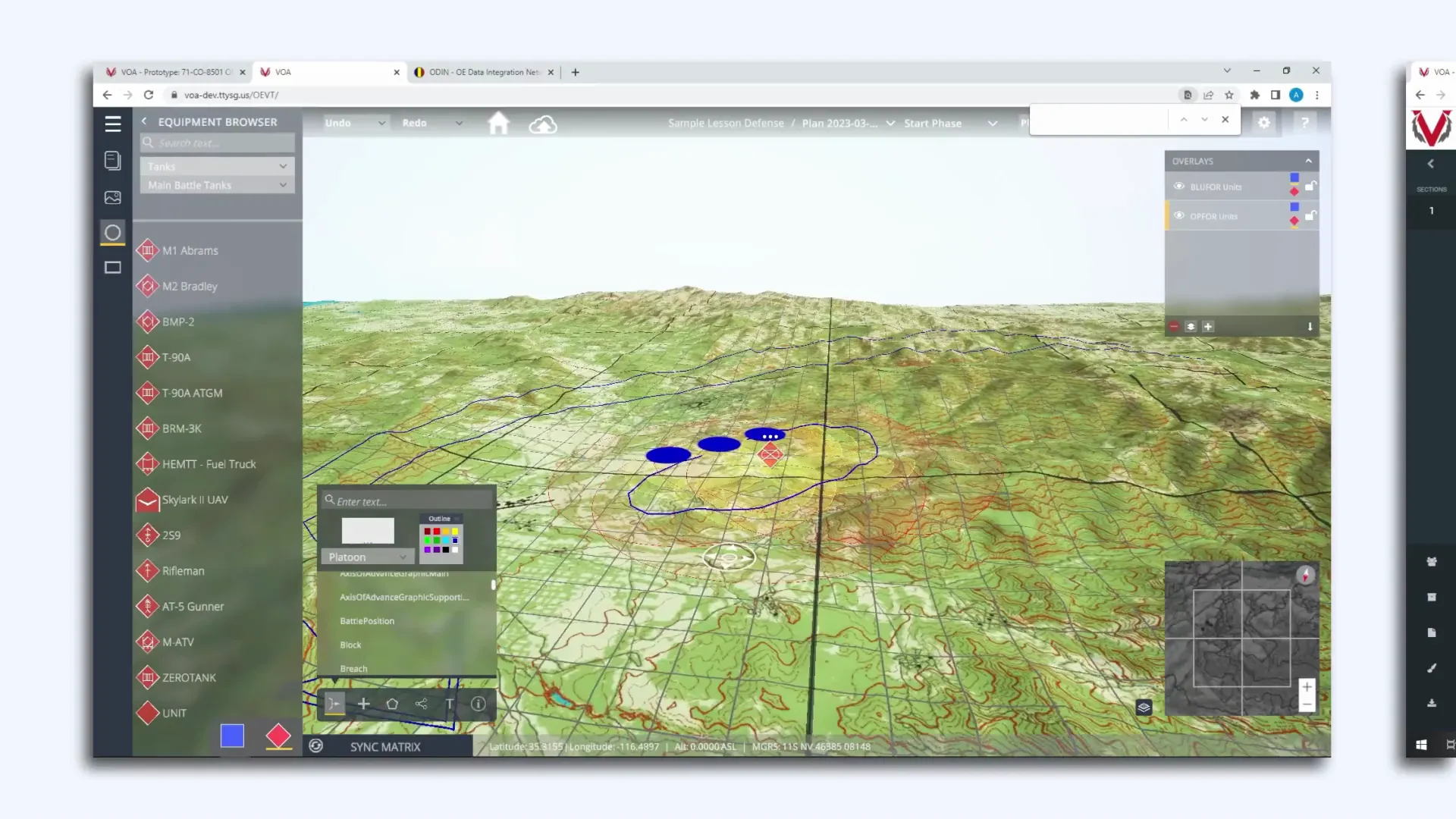The height and width of the screenshot is (819, 1456).
Task: Toggle visibility of OPFOR Units overlay
Action: click(1180, 216)
